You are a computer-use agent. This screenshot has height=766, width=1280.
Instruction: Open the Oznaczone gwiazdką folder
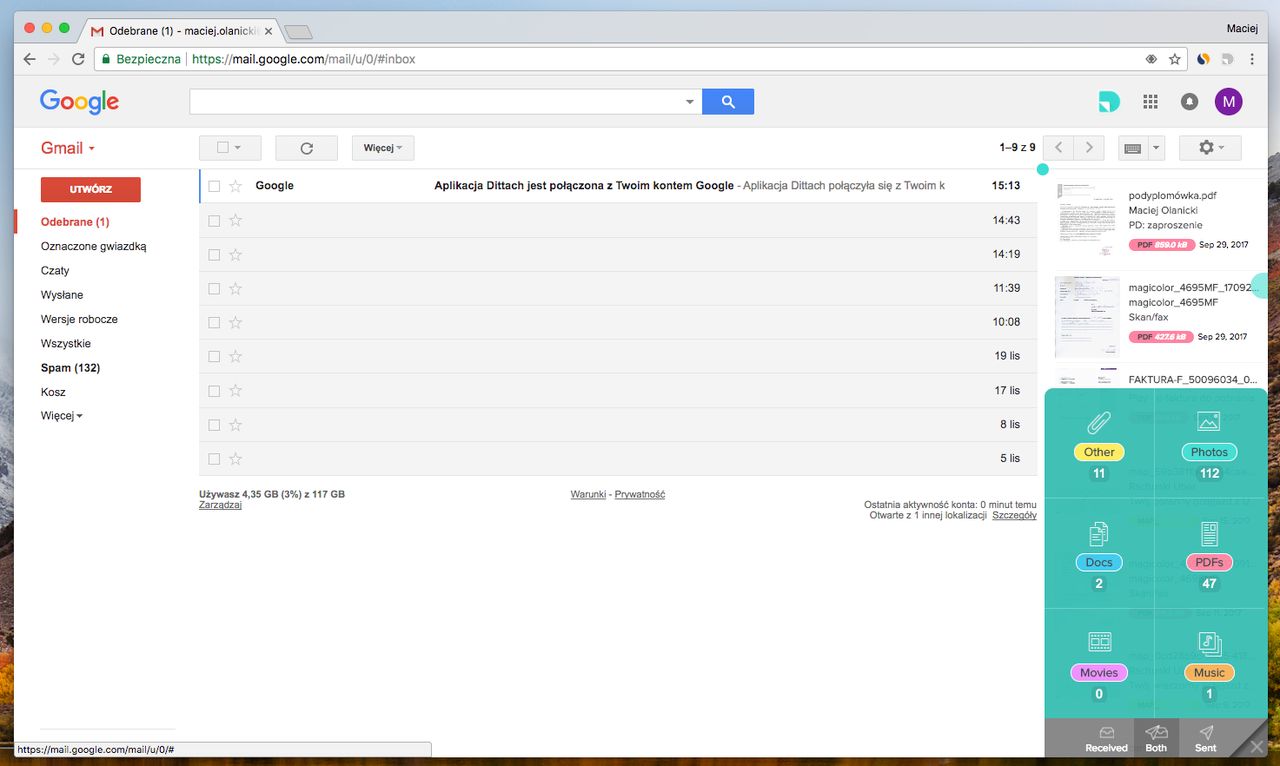[93, 246]
